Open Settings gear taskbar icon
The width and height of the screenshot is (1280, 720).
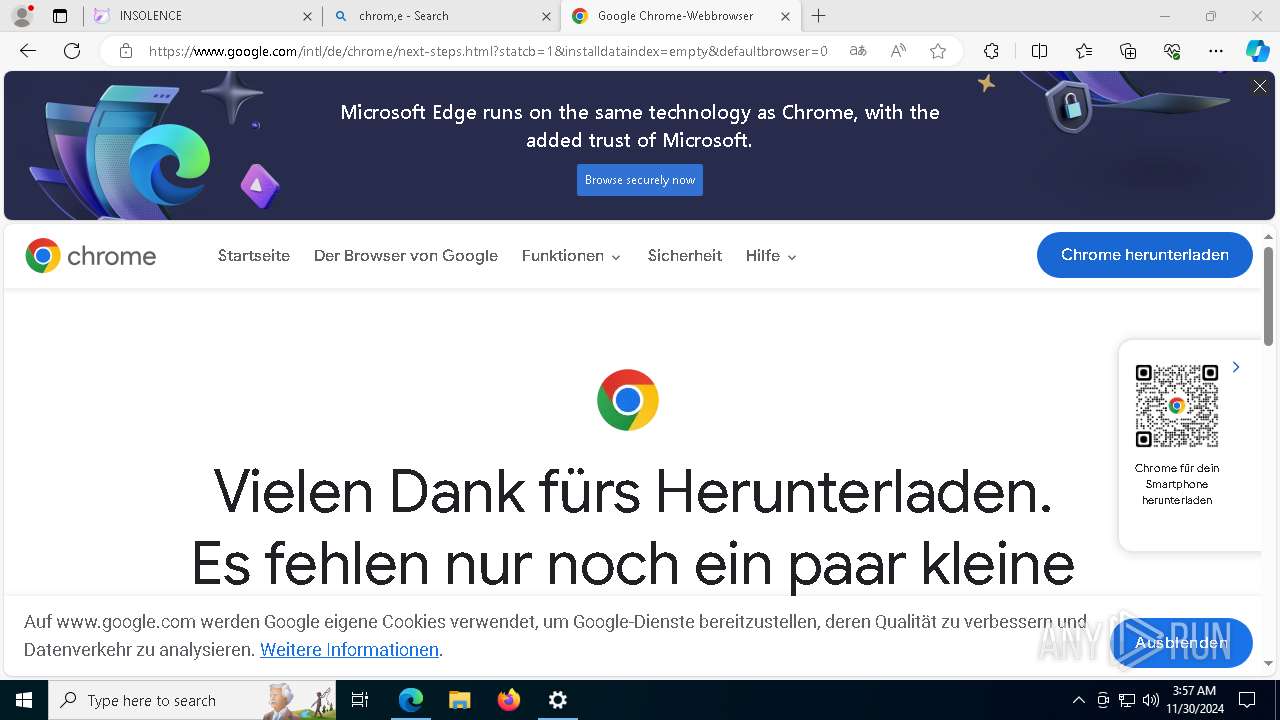(x=558, y=700)
